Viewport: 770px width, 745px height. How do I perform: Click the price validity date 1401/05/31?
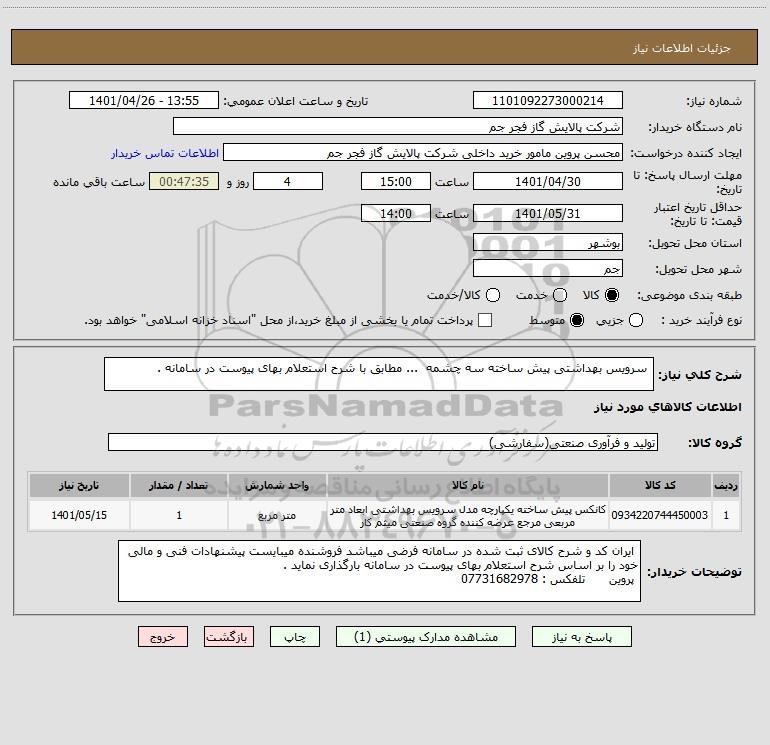click(x=548, y=213)
